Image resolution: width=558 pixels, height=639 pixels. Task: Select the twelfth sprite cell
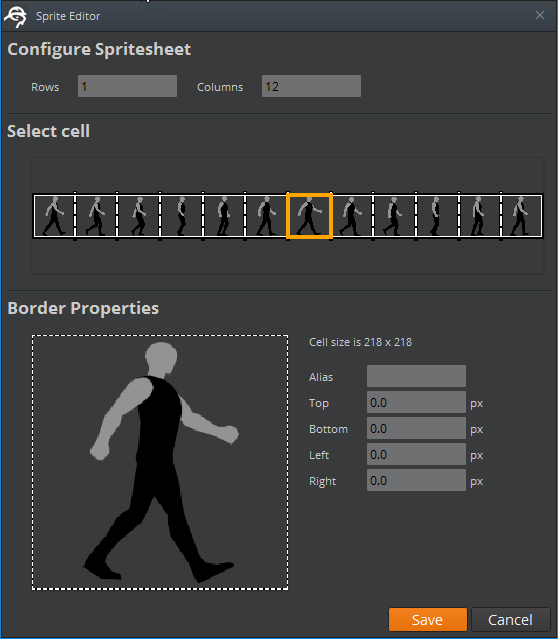(521, 216)
